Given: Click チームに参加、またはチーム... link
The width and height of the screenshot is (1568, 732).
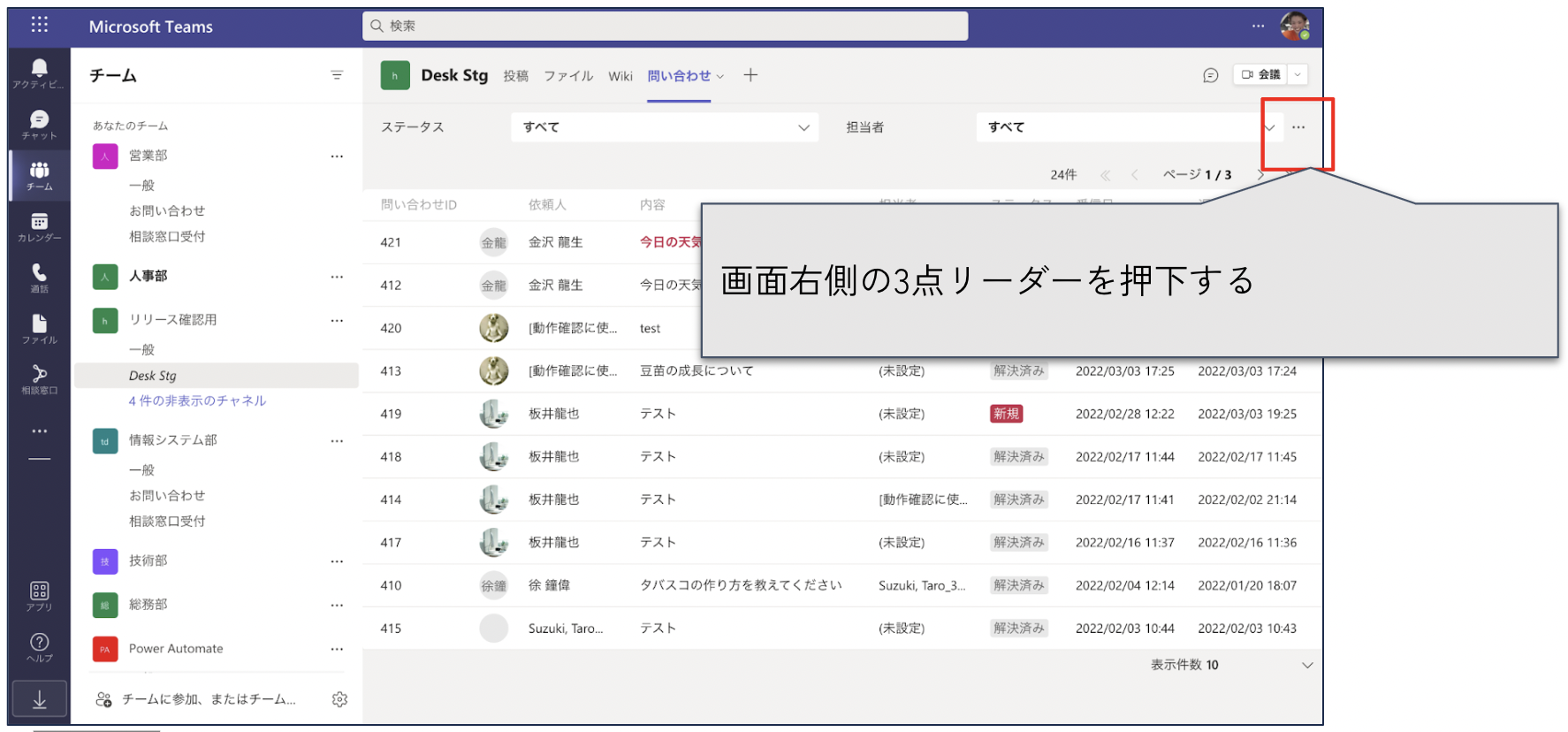Looking at the screenshot, I should 209,699.
